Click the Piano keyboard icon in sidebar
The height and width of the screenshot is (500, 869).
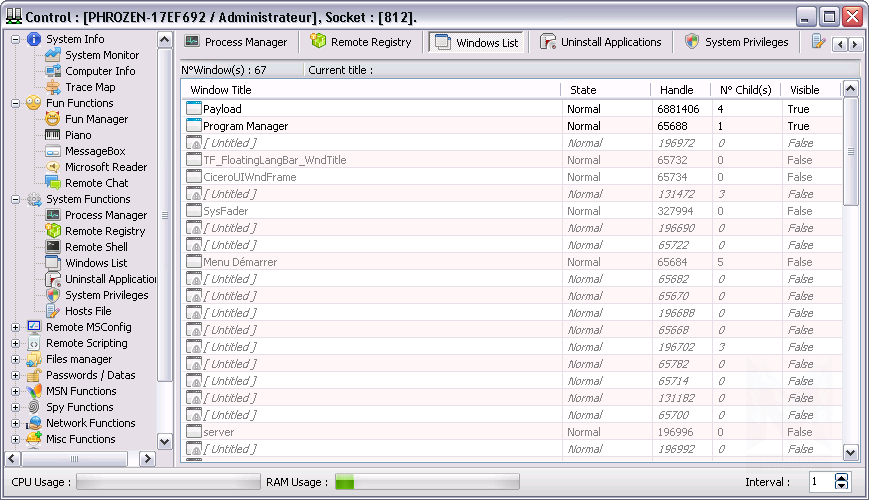tap(53, 135)
